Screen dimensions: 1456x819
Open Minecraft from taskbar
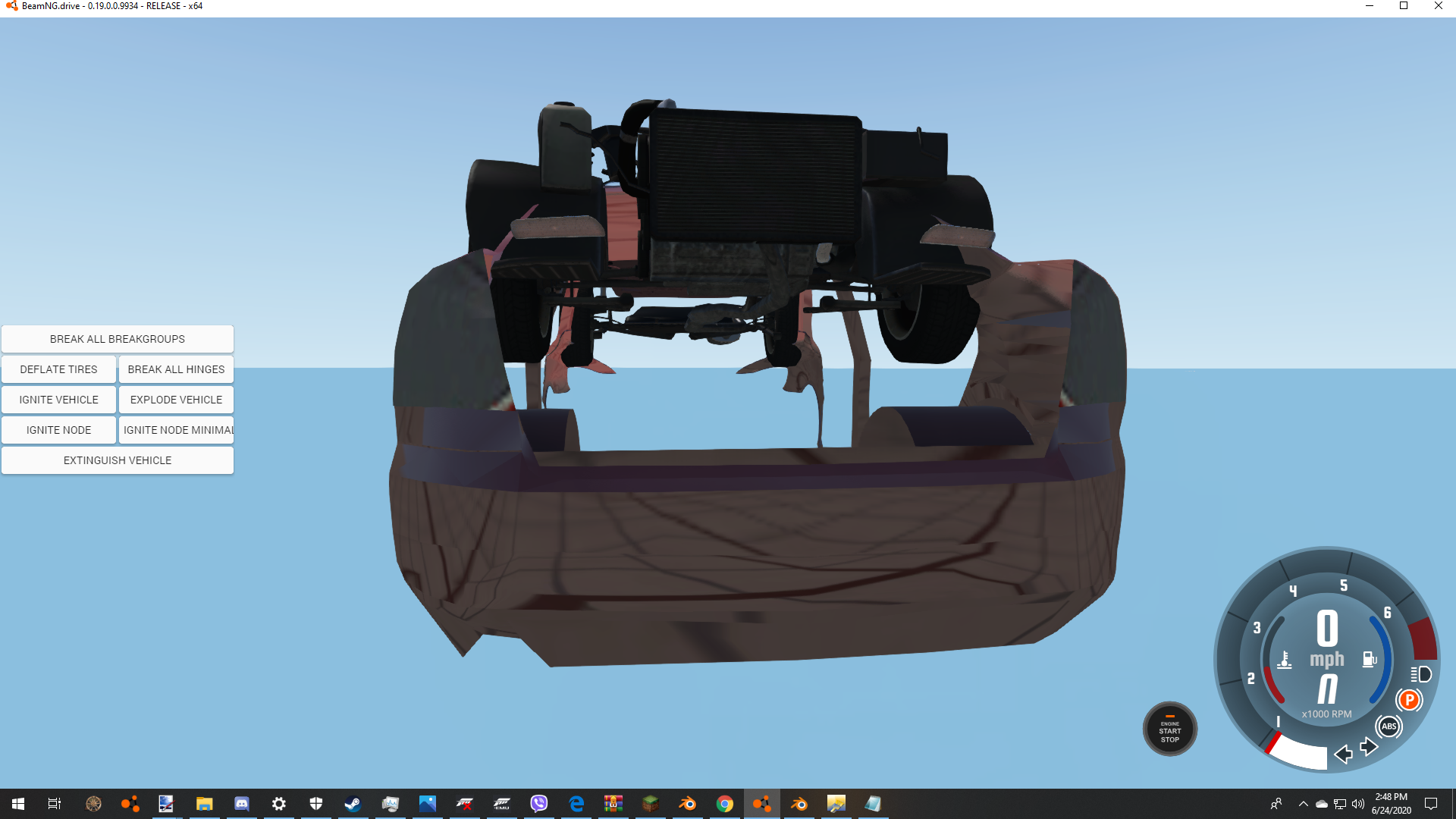click(651, 804)
